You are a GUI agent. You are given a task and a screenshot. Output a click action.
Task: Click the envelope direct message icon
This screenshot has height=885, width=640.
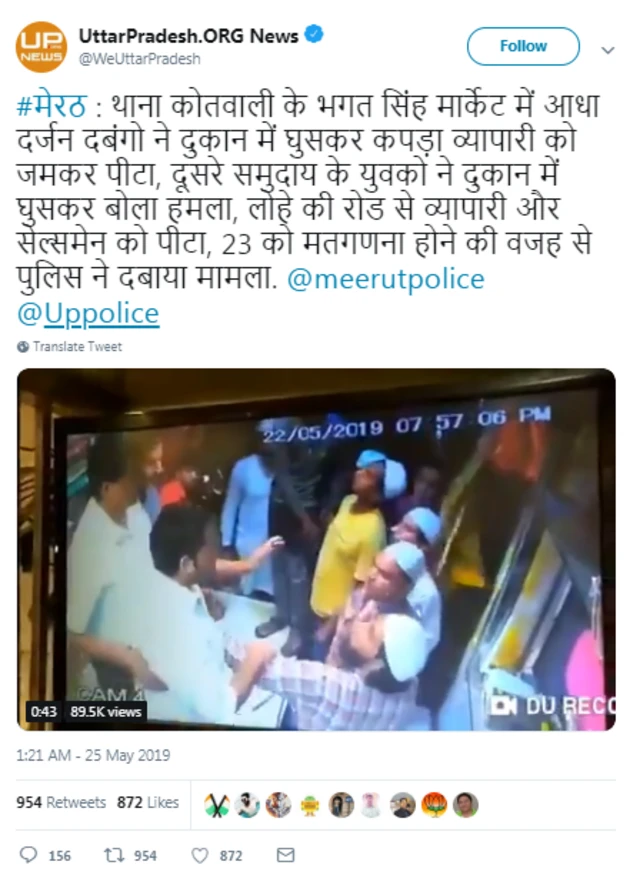286,855
